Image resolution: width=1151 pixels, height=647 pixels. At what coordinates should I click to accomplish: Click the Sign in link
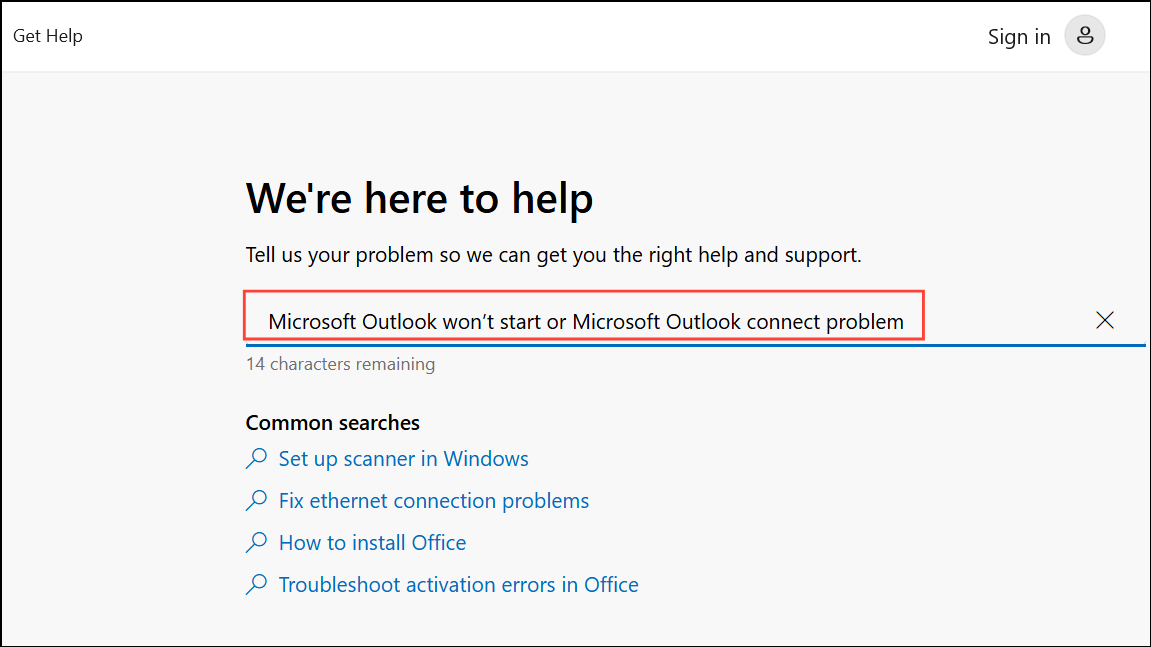1019,36
